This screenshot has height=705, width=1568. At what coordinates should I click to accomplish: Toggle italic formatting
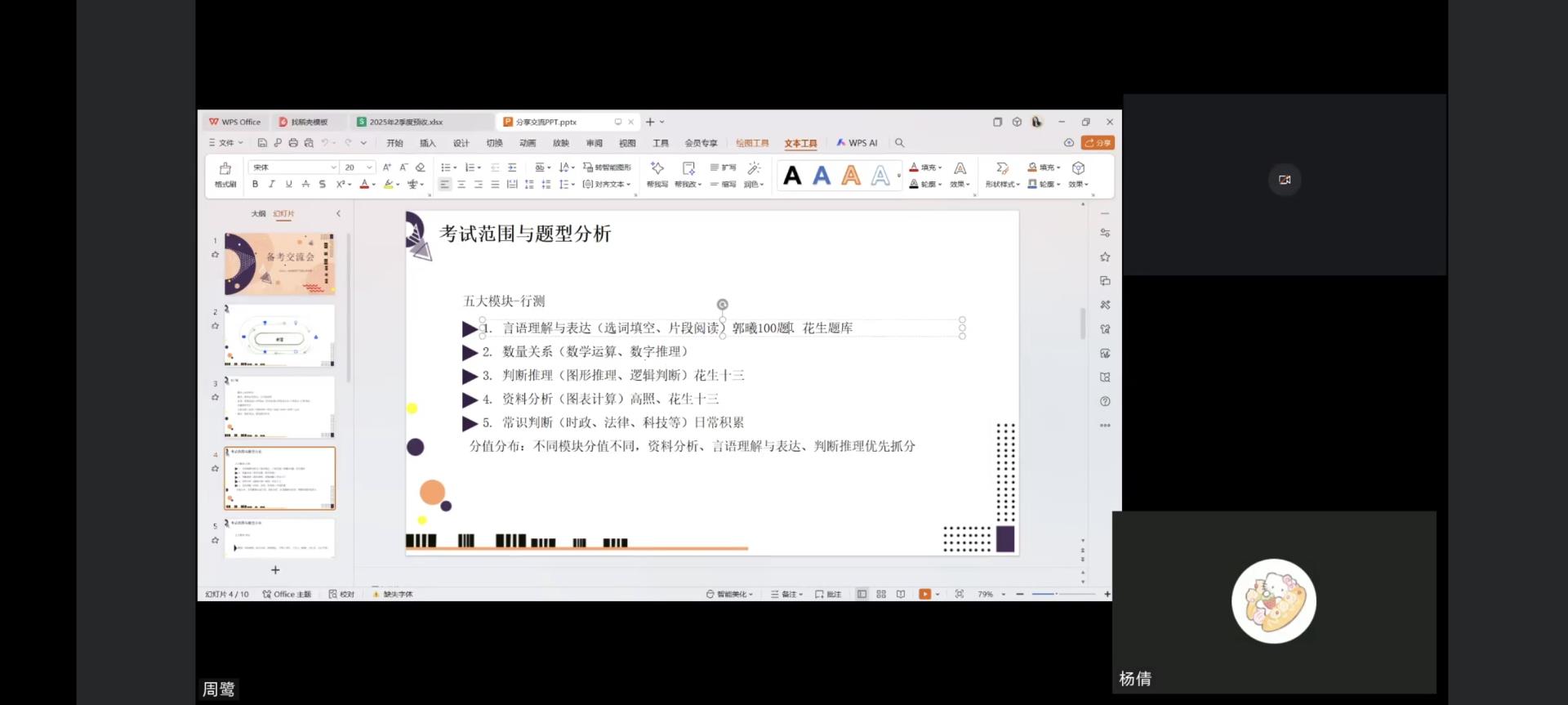tap(272, 185)
